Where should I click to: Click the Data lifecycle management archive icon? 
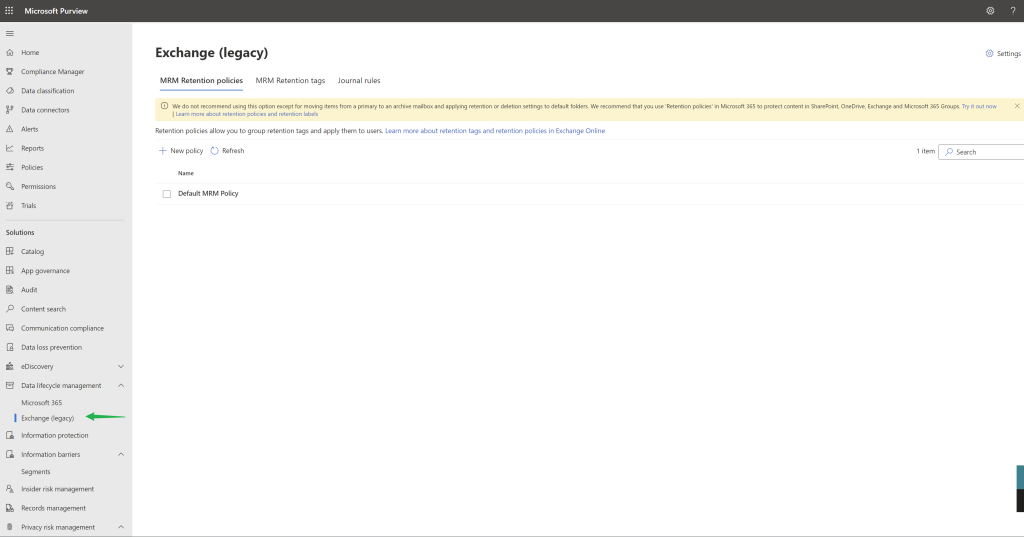[x=10, y=385]
